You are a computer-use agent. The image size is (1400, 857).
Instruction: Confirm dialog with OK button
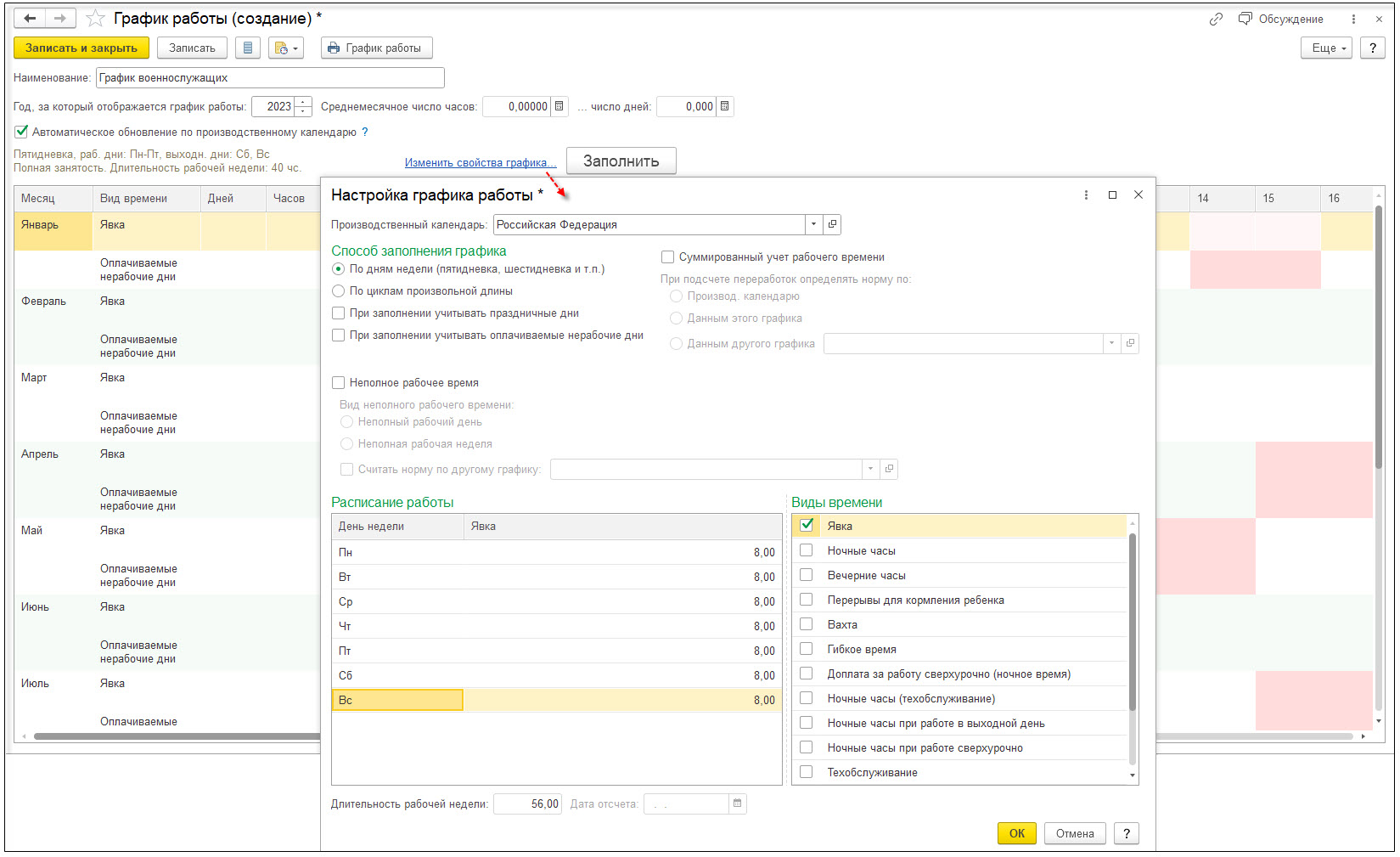(1017, 833)
